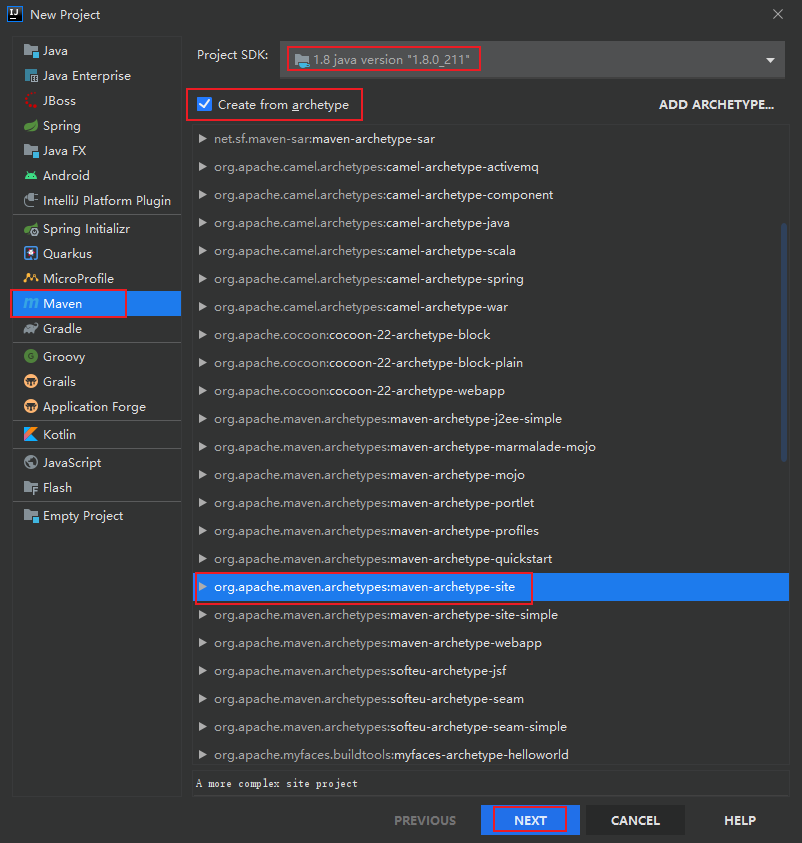Screen dimensions: 802x843
Task: Click the Java FX folder icon
Action: pos(31,151)
